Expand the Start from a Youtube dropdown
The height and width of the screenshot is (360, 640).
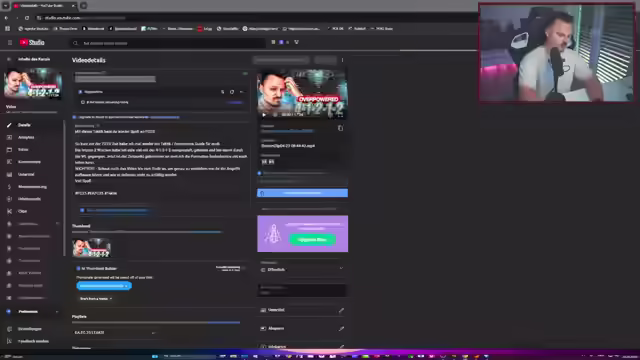point(96,299)
